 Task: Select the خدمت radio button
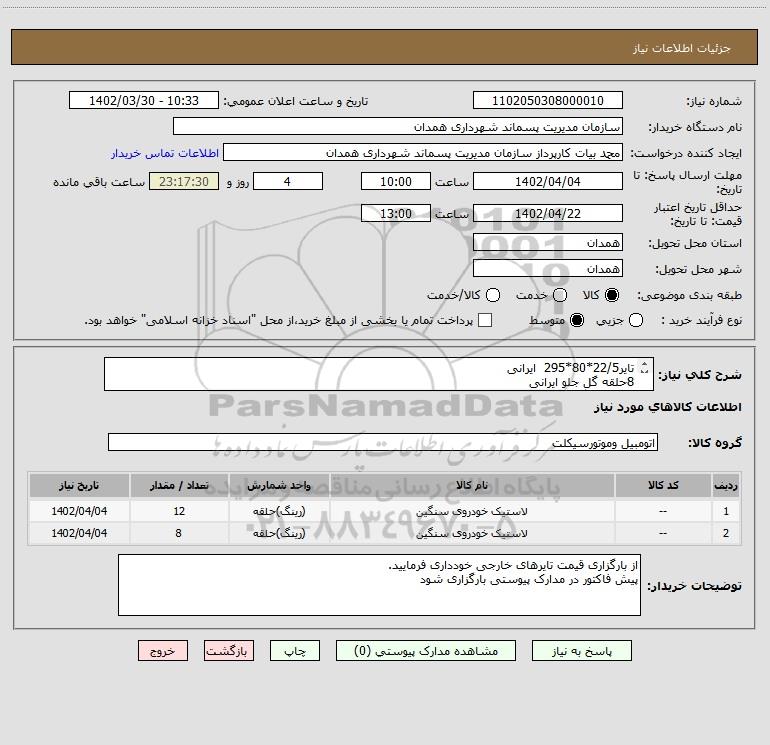tap(560, 295)
